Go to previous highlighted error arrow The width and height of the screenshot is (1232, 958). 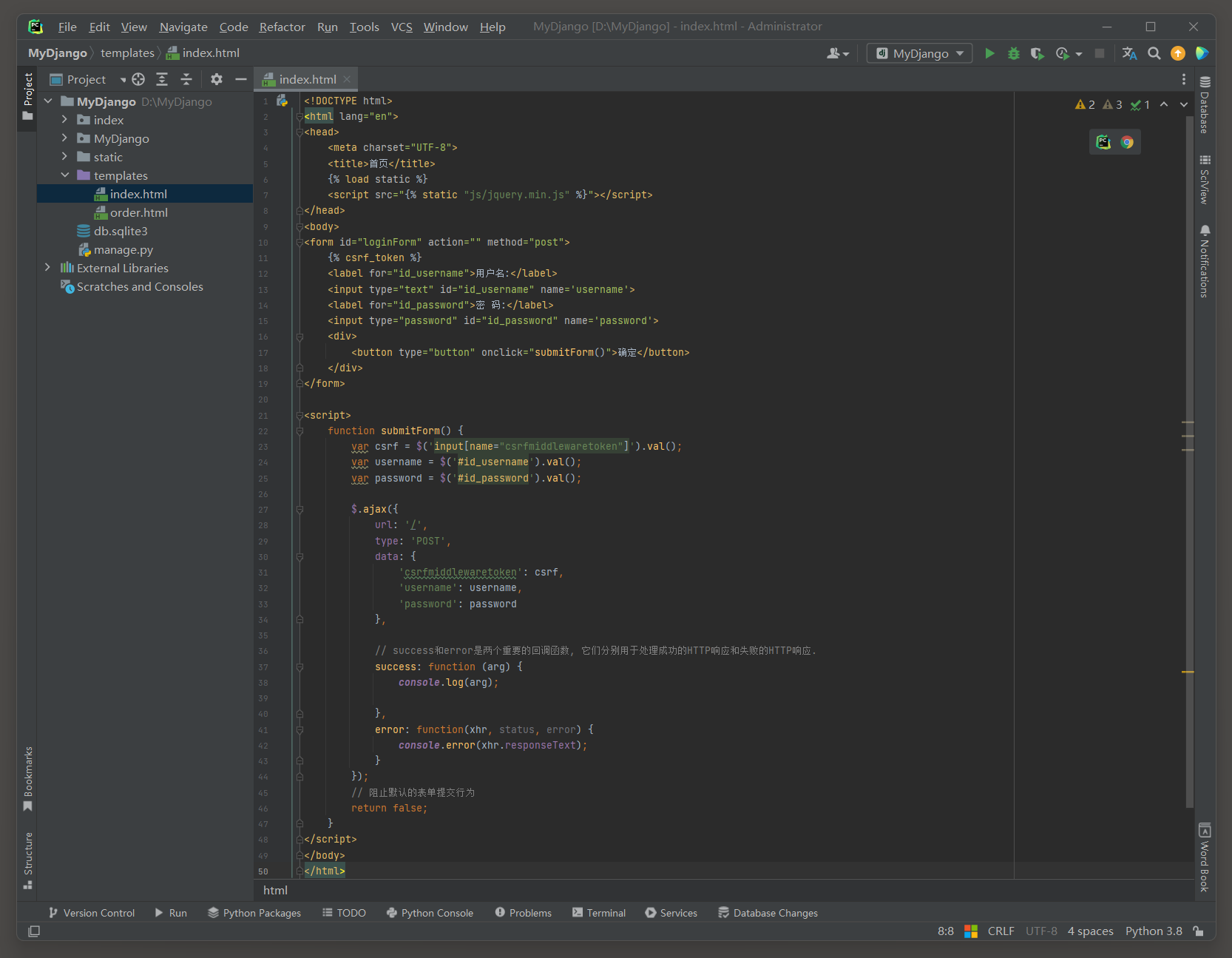coord(1164,104)
